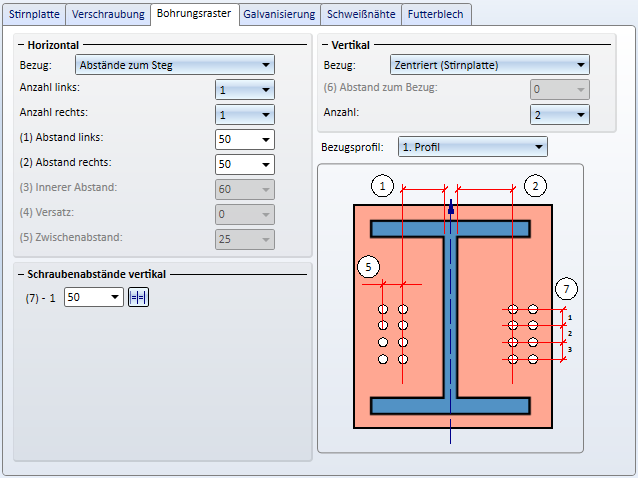Open the Schweißnähte tab
The image size is (638, 478).
click(x=361, y=14)
